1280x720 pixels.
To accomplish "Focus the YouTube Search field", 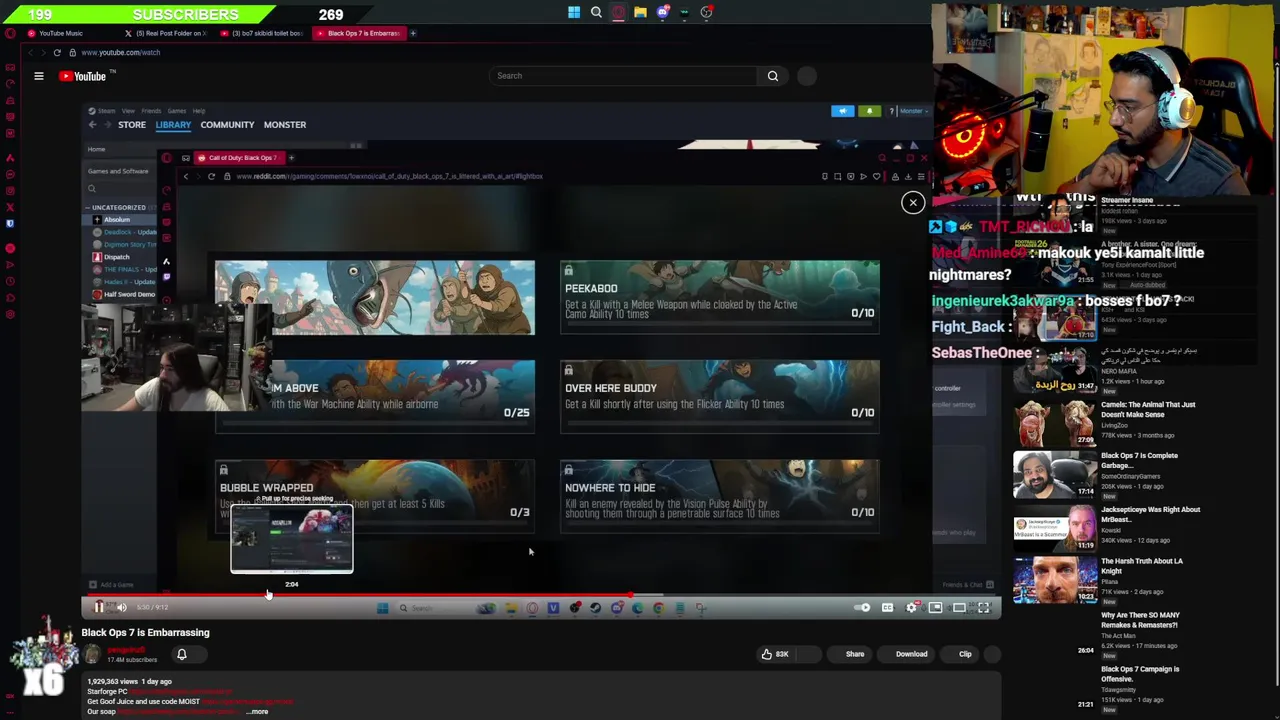I will tap(624, 76).
